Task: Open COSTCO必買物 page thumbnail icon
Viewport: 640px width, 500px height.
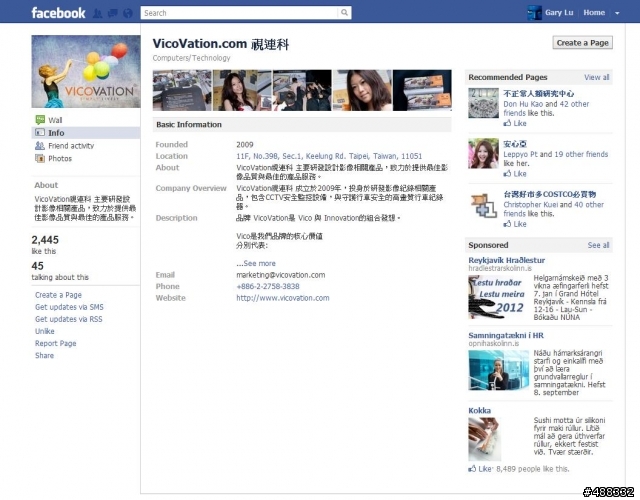Action: [483, 205]
